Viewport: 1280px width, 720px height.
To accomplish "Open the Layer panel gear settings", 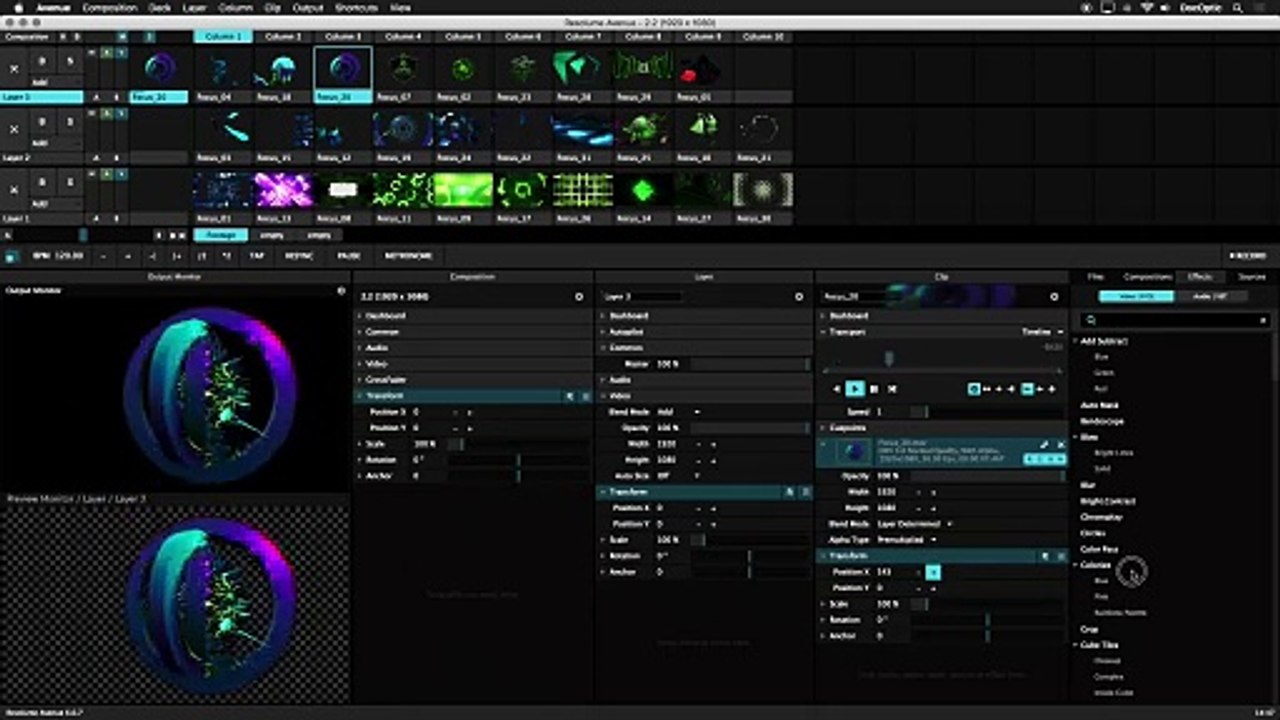I will [x=799, y=297].
